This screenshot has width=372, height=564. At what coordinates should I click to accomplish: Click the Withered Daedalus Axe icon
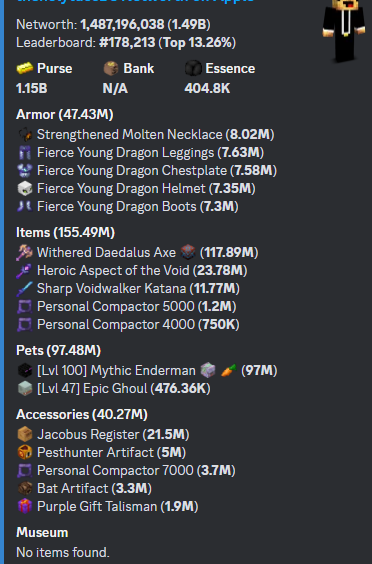[x=24, y=253]
